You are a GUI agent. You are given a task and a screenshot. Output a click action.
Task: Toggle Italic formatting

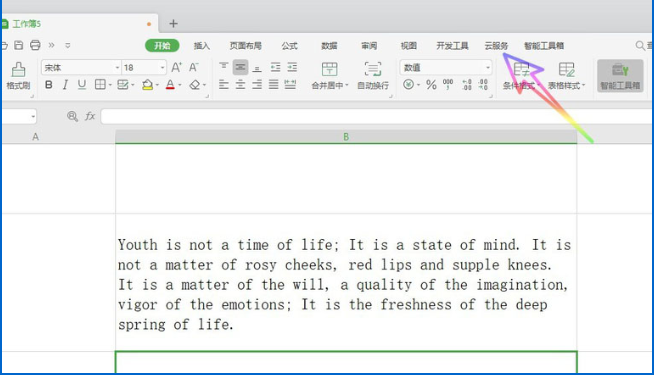[65, 85]
